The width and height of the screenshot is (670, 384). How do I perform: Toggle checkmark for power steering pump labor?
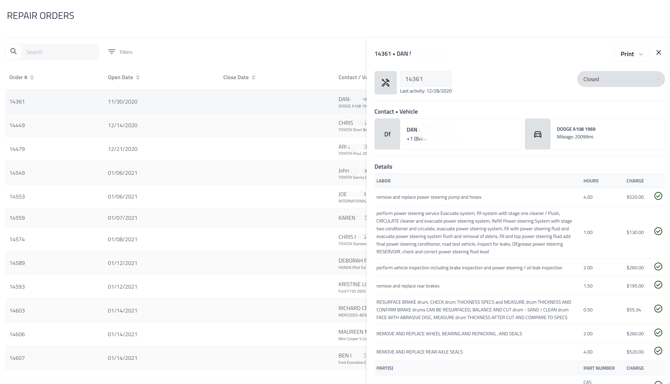[x=658, y=196]
